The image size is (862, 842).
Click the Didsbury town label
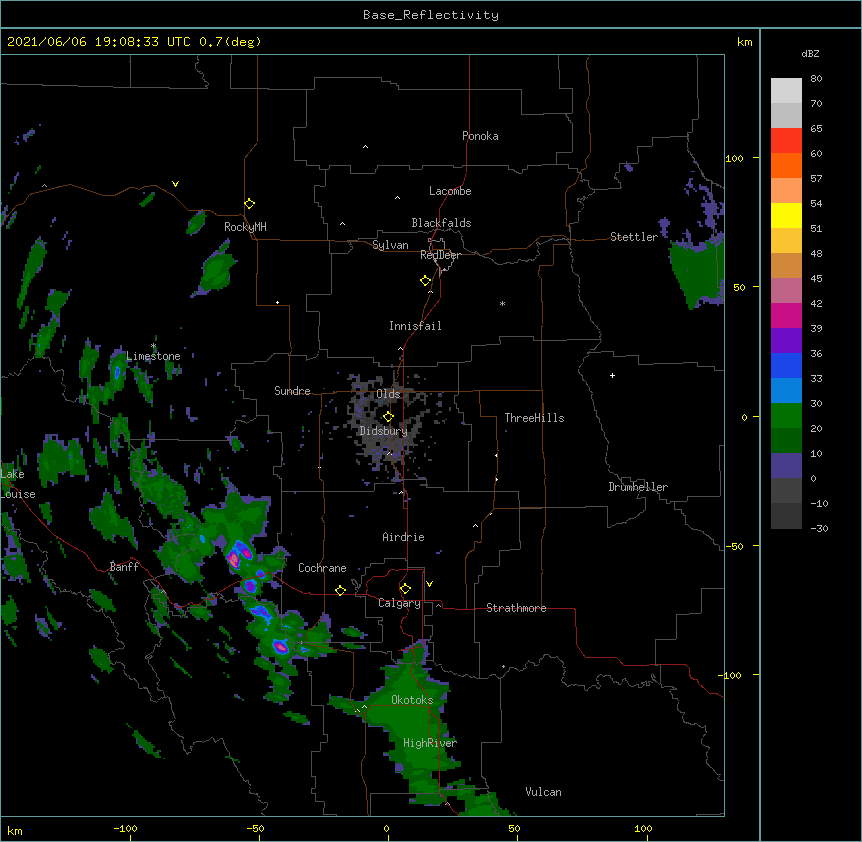pyautogui.click(x=383, y=431)
